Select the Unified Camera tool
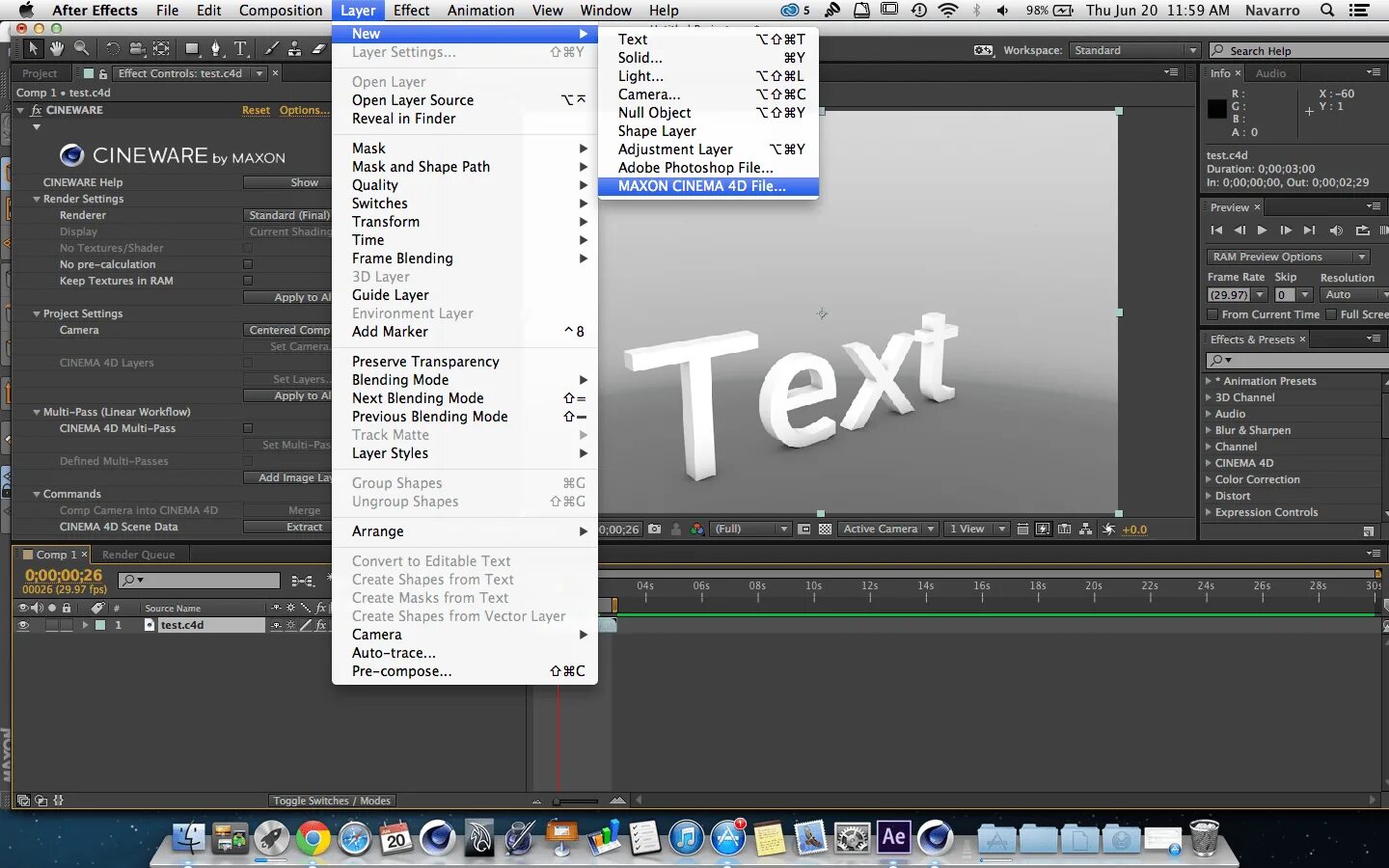The height and width of the screenshot is (868, 1389). 137,49
